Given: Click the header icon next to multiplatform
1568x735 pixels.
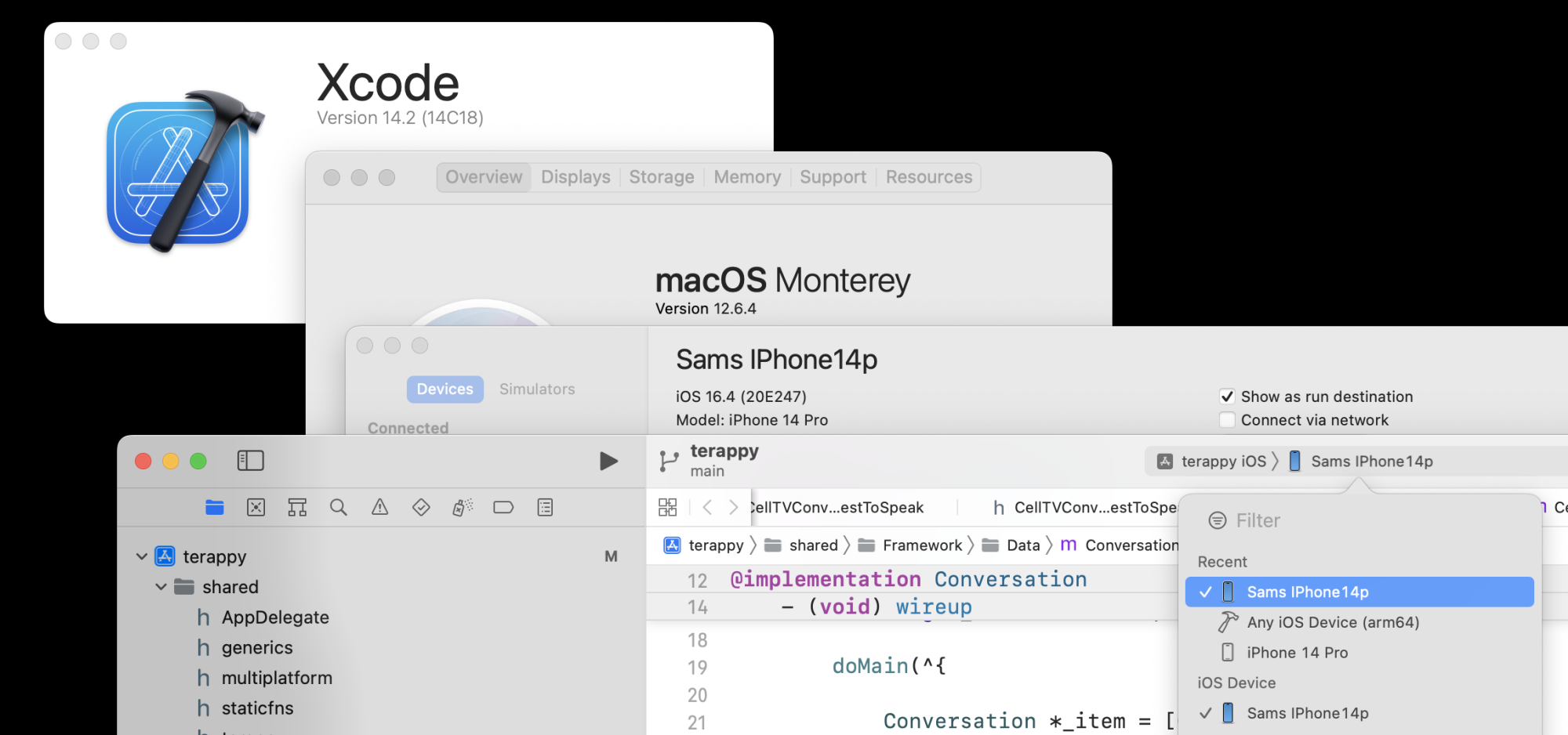Looking at the screenshot, I should pyautogui.click(x=203, y=678).
